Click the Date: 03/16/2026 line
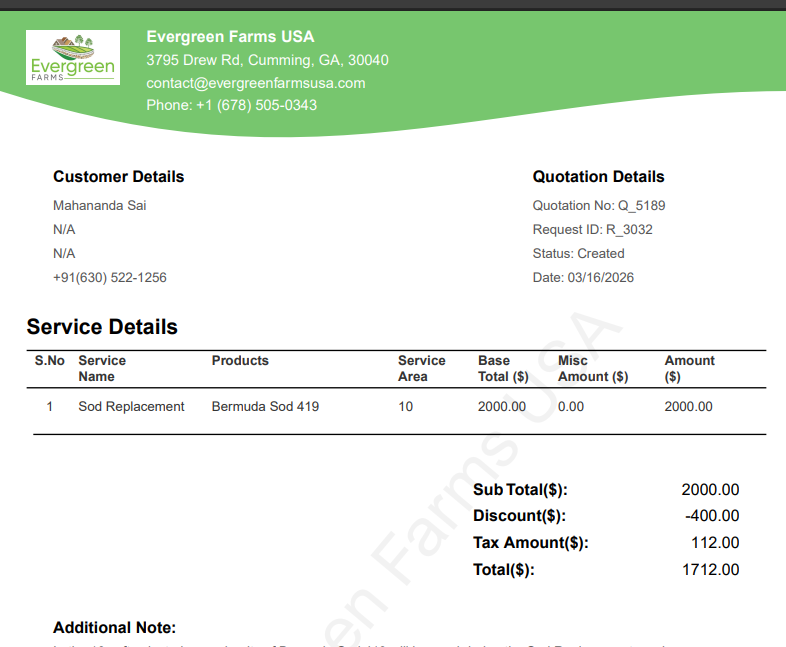The image size is (786, 647). [x=583, y=278]
